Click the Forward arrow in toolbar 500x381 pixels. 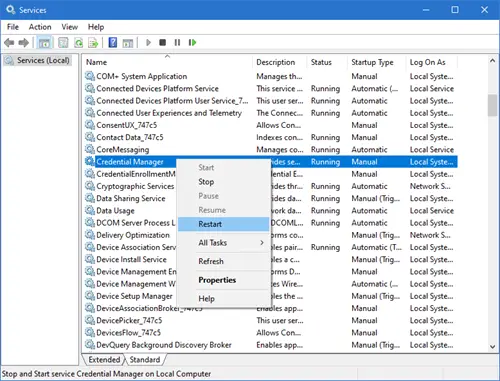tap(24, 43)
